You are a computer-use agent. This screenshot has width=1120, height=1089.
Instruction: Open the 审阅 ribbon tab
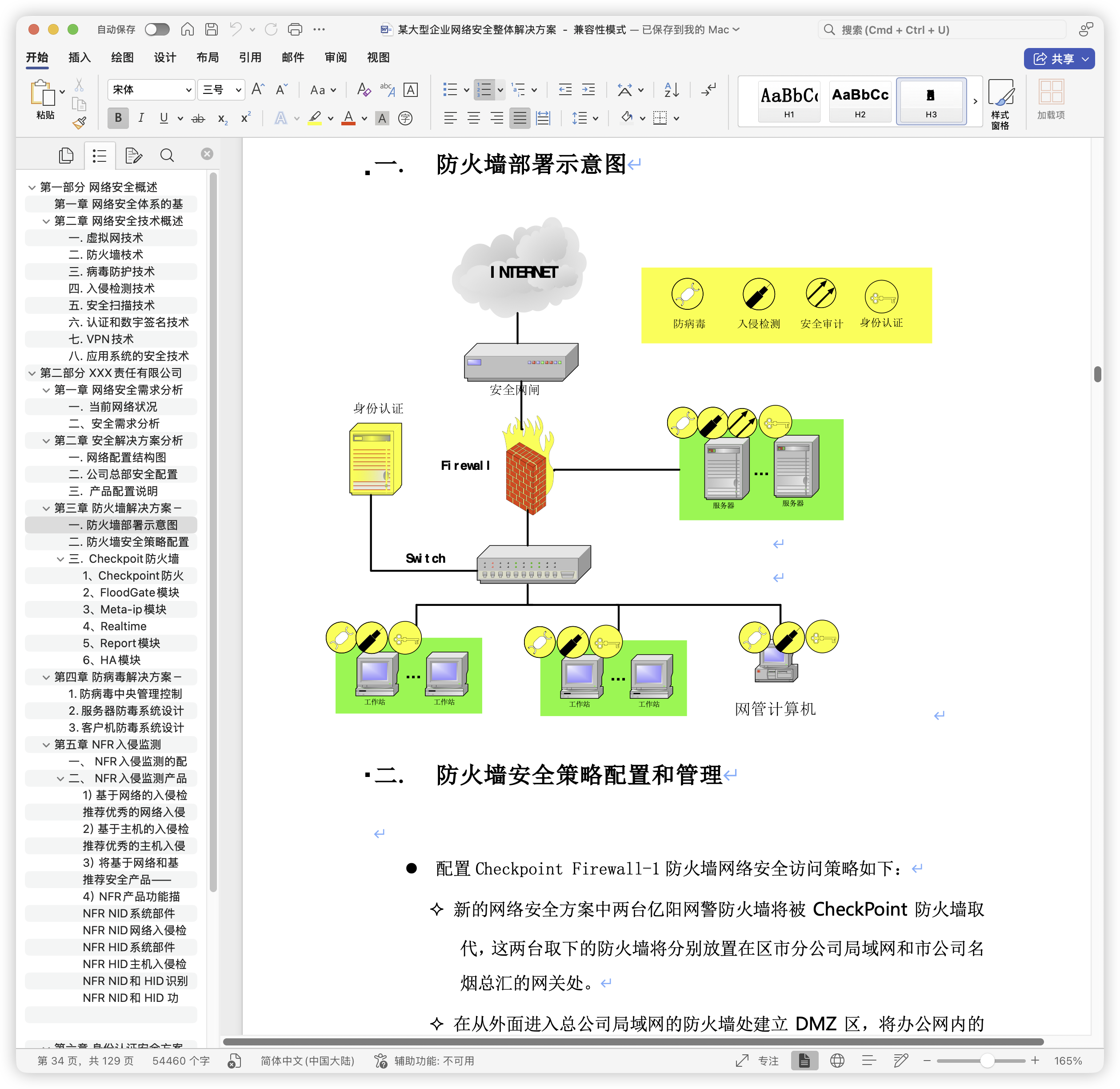[335, 58]
